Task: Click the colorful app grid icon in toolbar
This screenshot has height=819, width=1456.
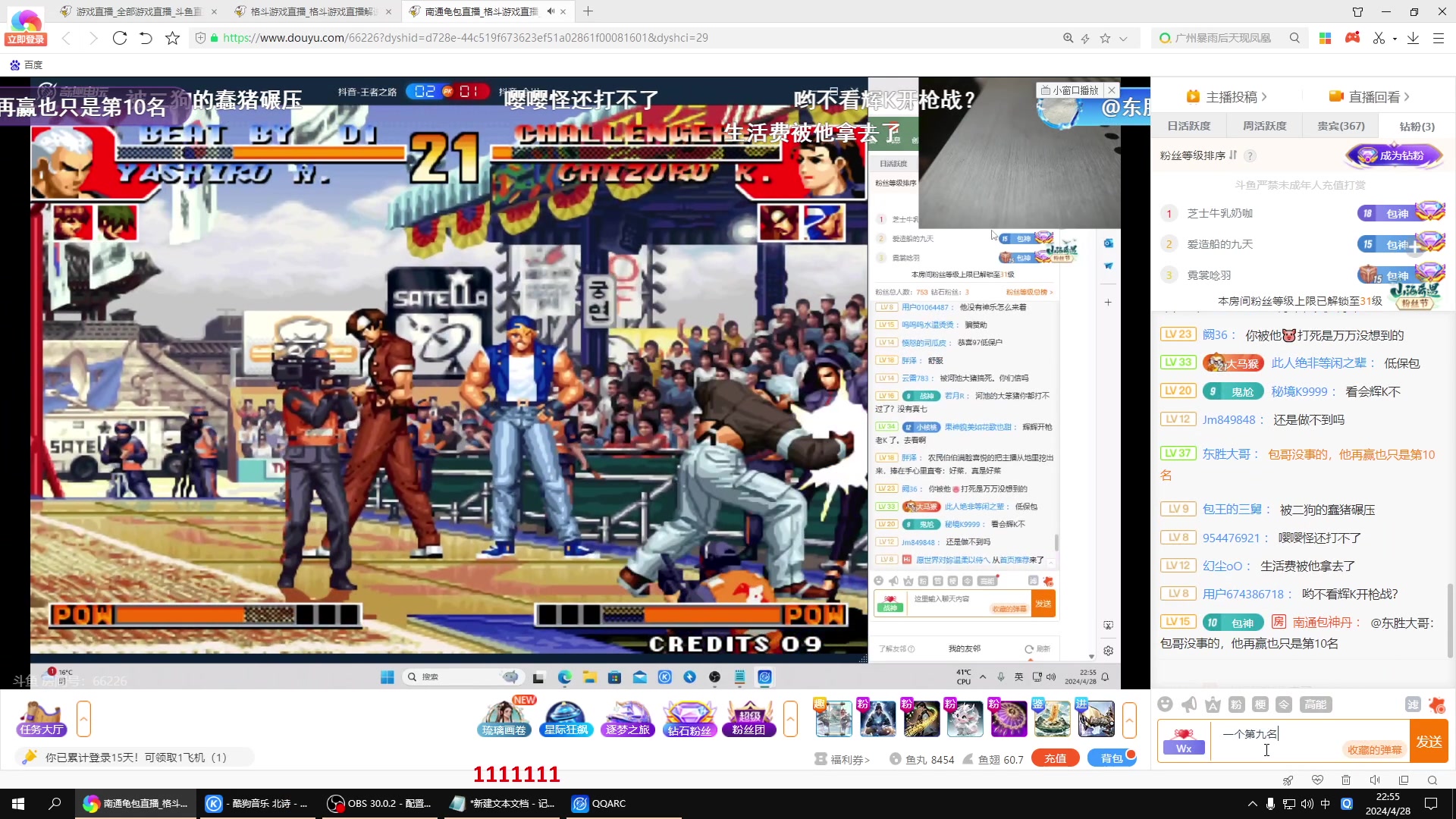Action: 1326,38
